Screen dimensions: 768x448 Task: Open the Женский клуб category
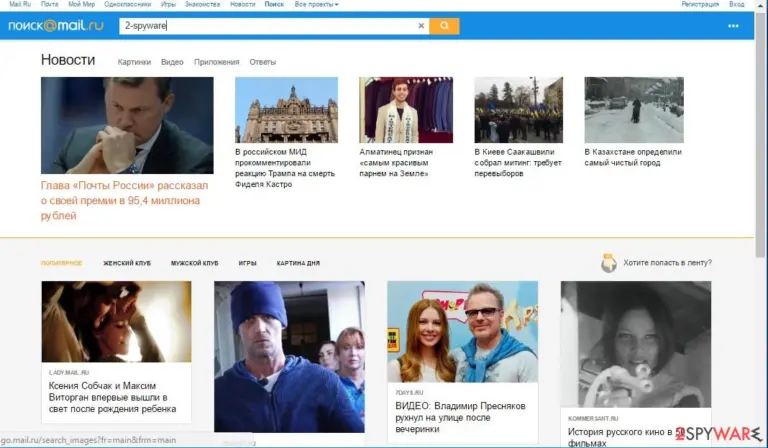pyautogui.click(x=127, y=263)
